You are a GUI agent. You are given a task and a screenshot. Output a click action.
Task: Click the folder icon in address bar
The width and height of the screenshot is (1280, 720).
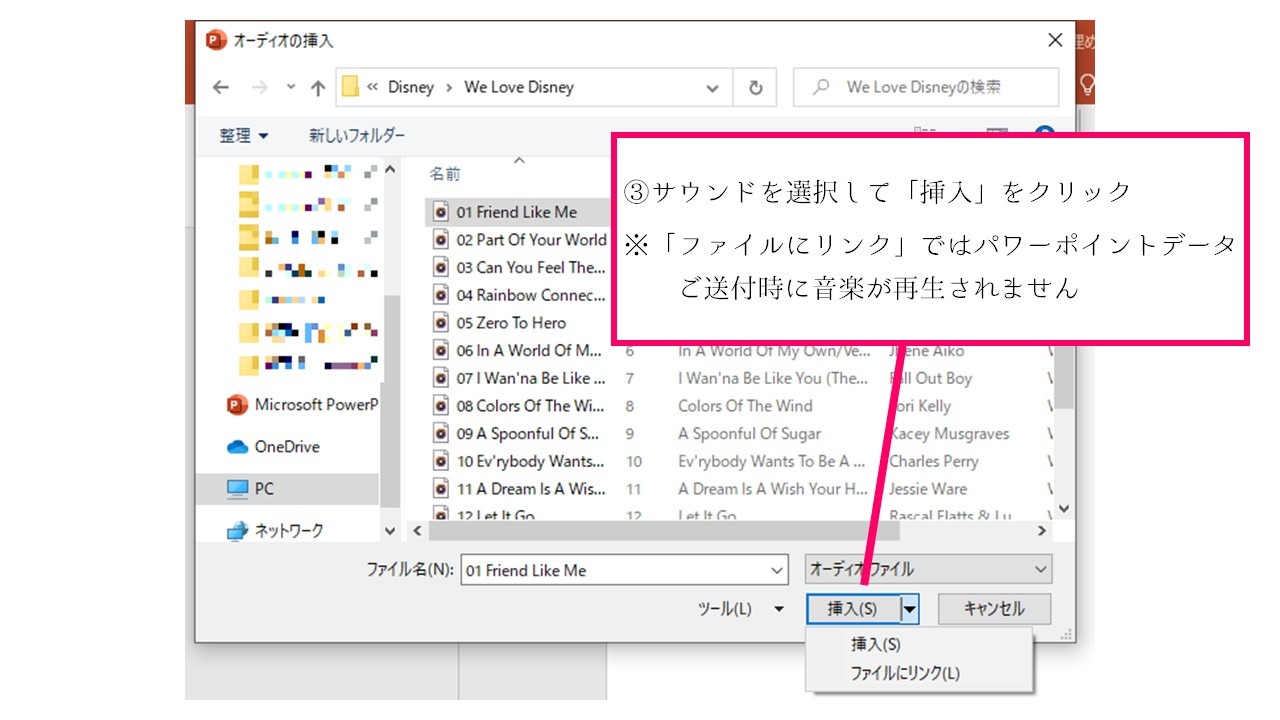click(350, 87)
